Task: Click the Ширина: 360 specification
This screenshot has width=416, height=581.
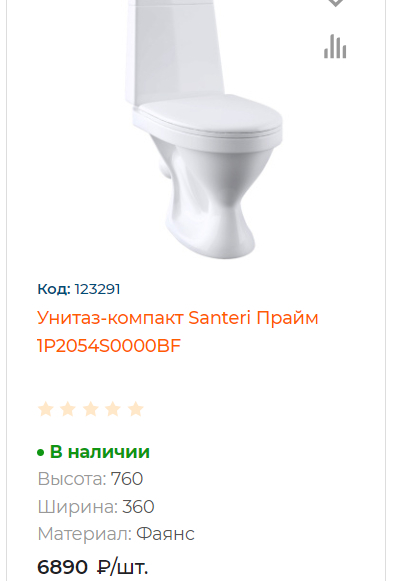Action: [x=96, y=507]
